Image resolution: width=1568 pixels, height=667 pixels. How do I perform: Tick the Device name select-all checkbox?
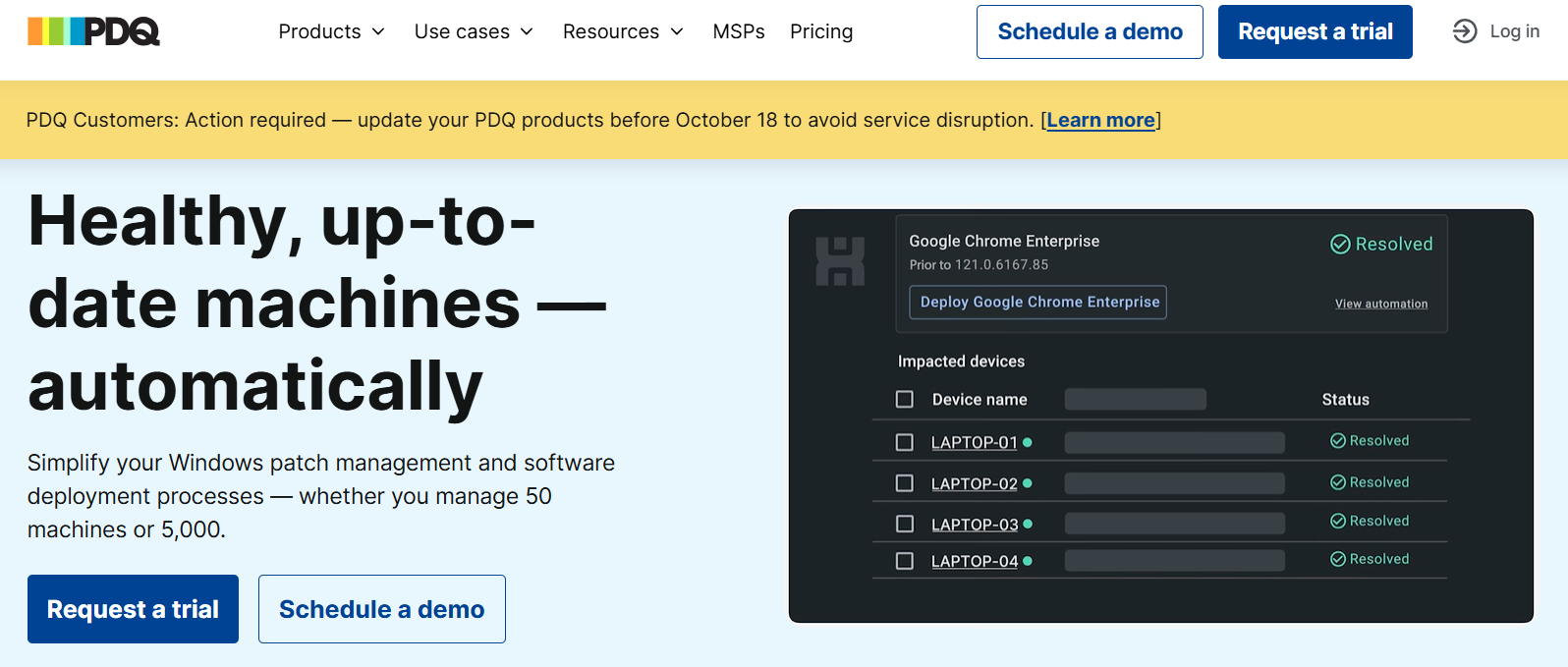(x=905, y=399)
